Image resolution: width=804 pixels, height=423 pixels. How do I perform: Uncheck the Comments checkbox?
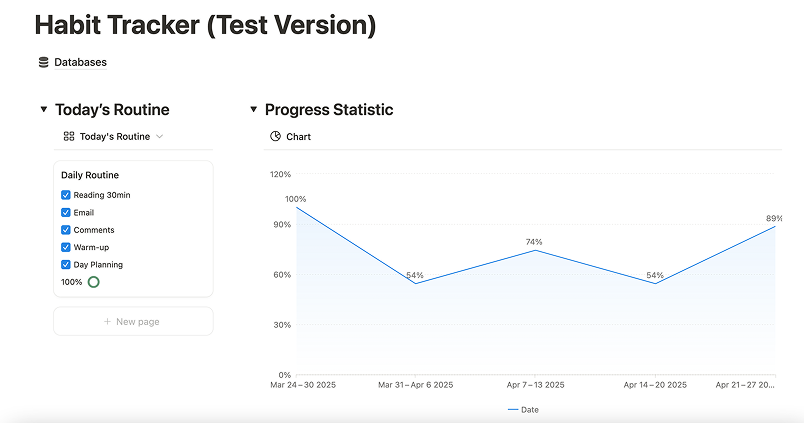66,230
